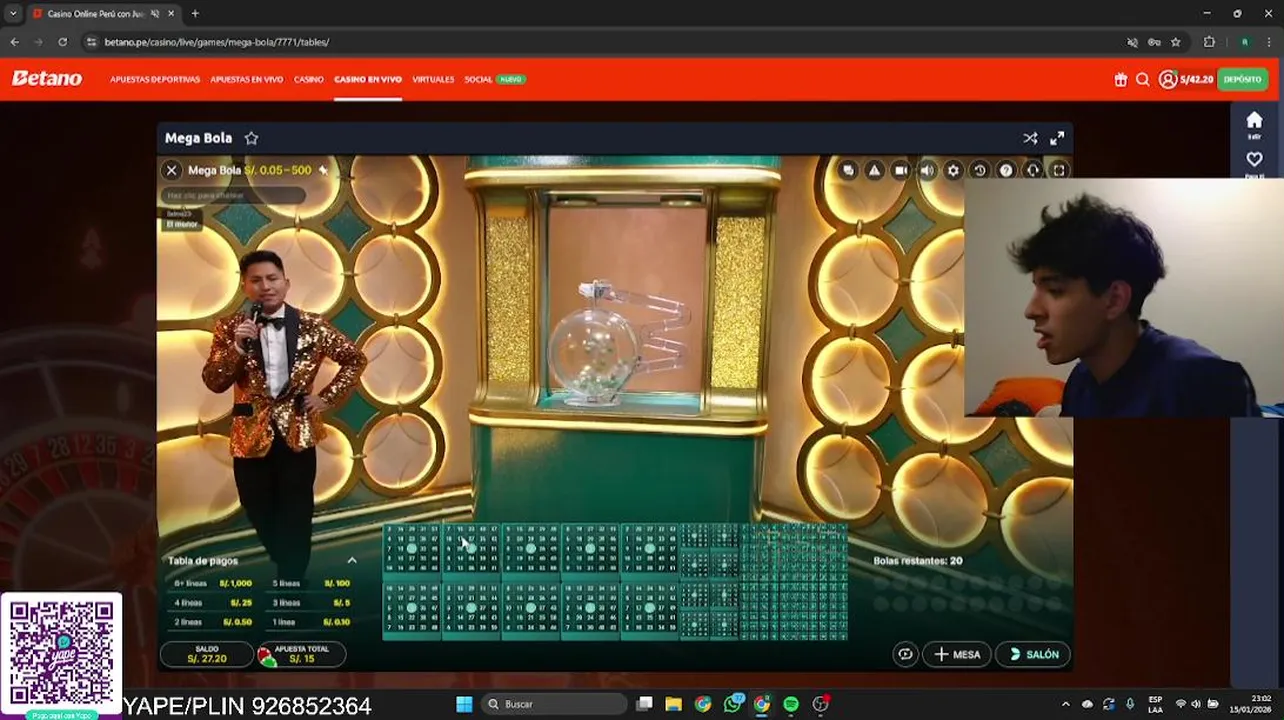Viewport: 1284px width, 720px height.
Task: Open the live chat bubble icon
Action: coord(848,170)
